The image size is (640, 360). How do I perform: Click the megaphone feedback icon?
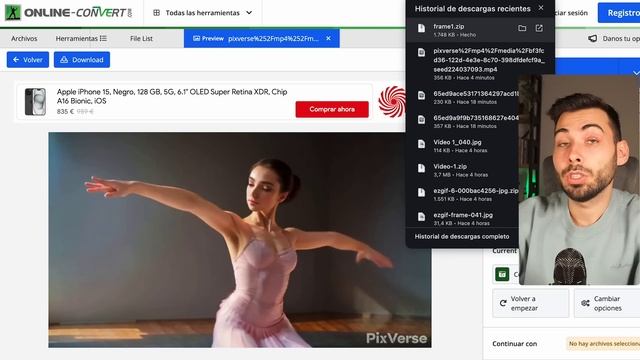click(593, 38)
